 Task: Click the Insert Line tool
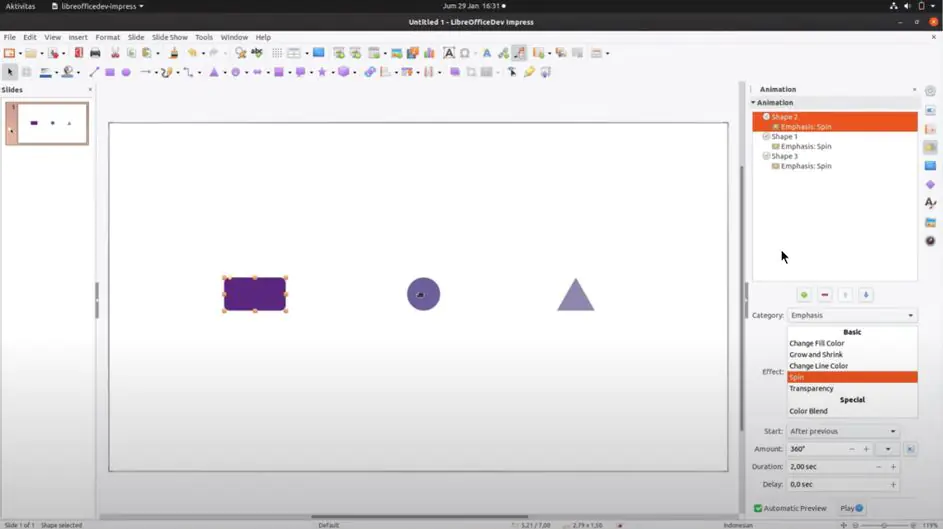point(94,72)
